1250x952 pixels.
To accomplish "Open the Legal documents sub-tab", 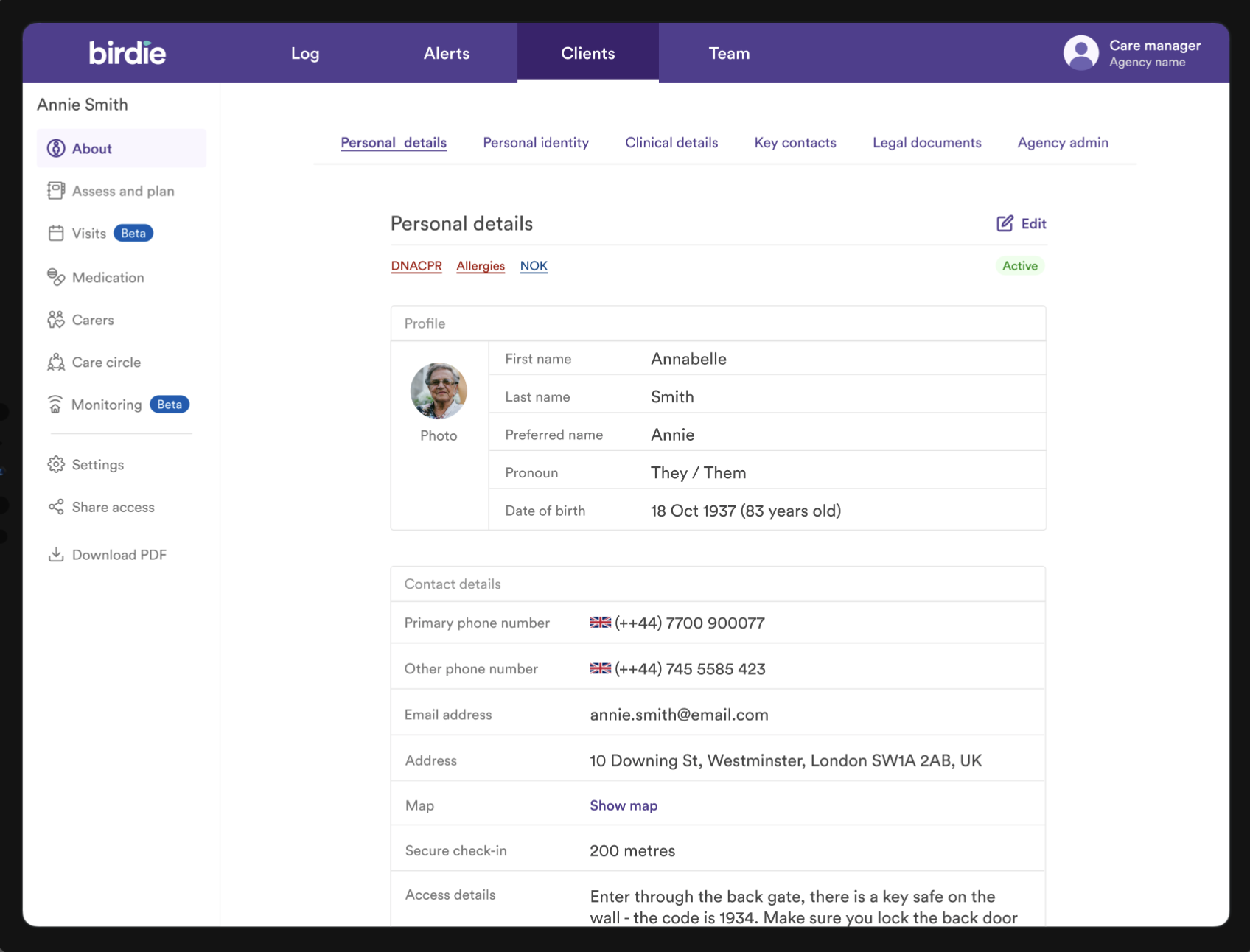I will 927,143.
